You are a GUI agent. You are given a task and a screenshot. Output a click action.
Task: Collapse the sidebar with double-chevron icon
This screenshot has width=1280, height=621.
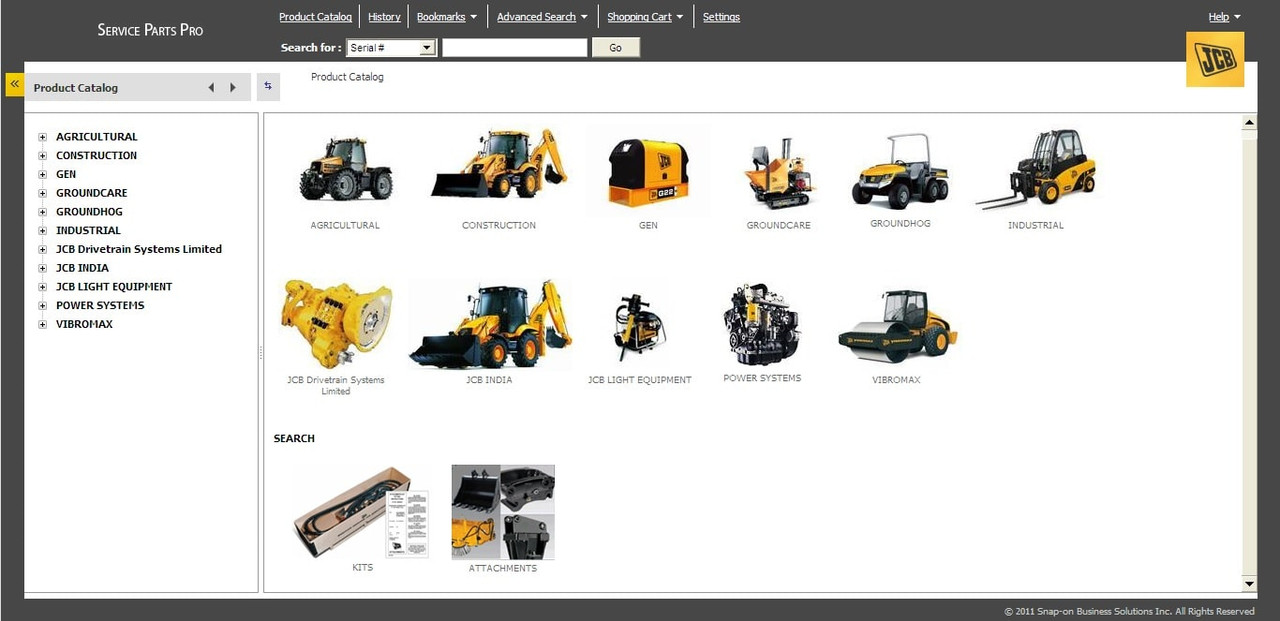(x=14, y=84)
